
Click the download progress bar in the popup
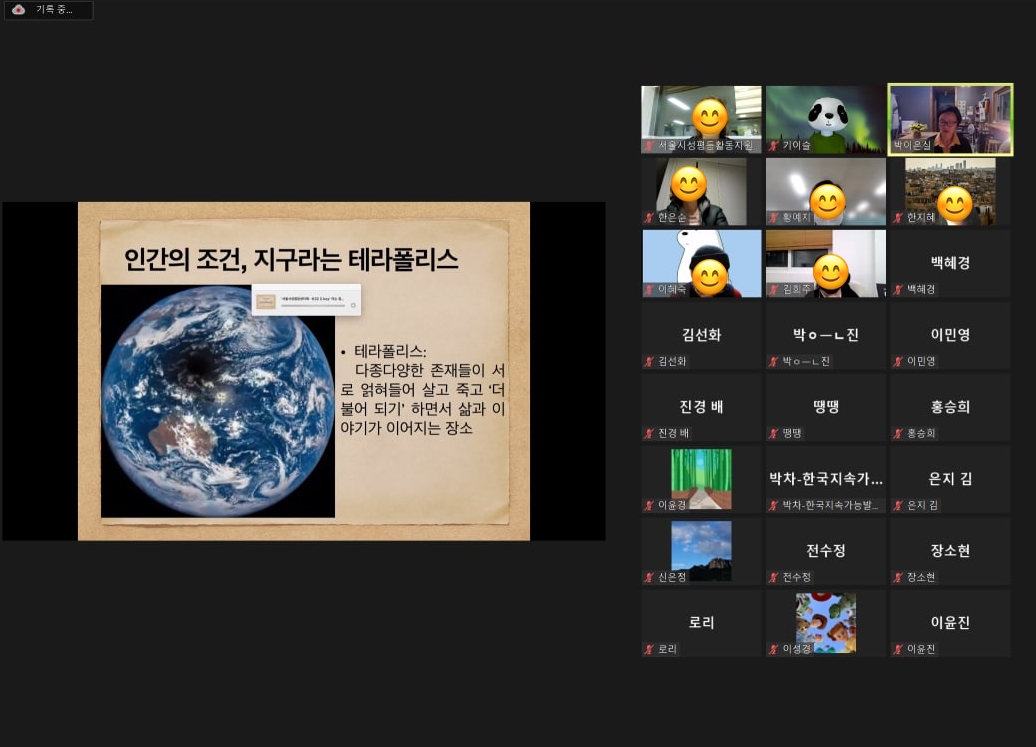pos(313,306)
